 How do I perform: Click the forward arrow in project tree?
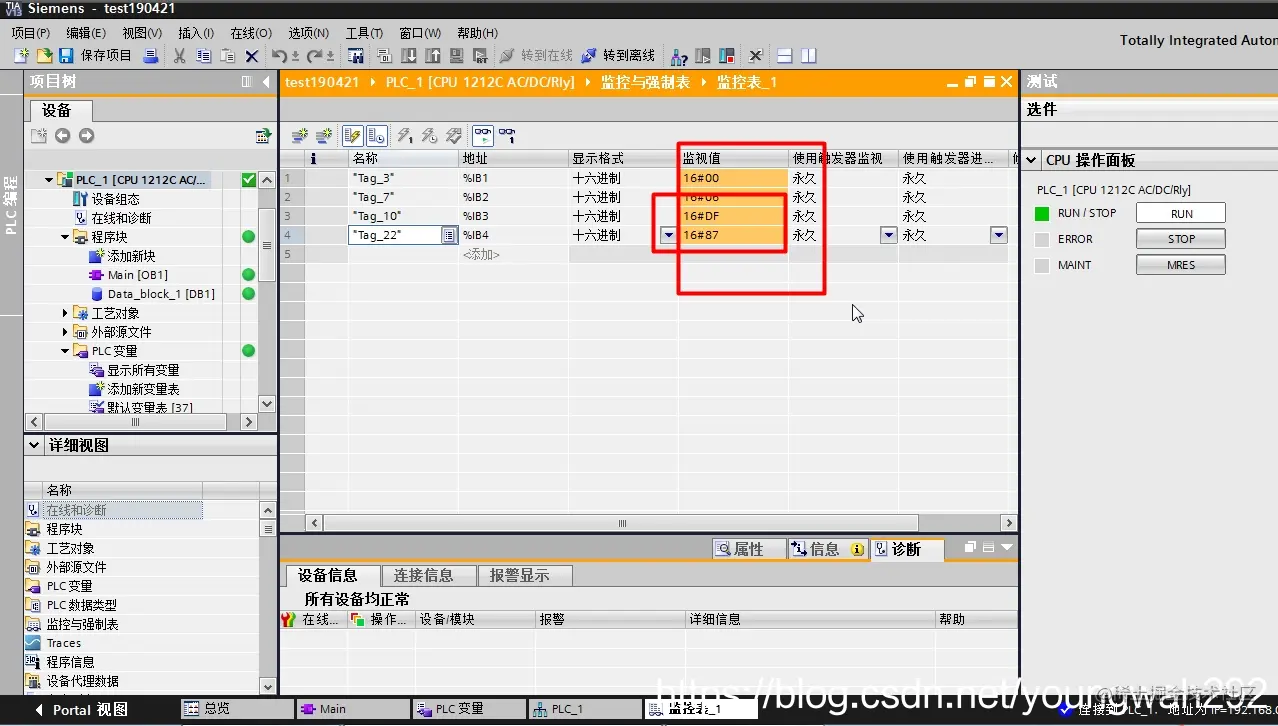86,135
